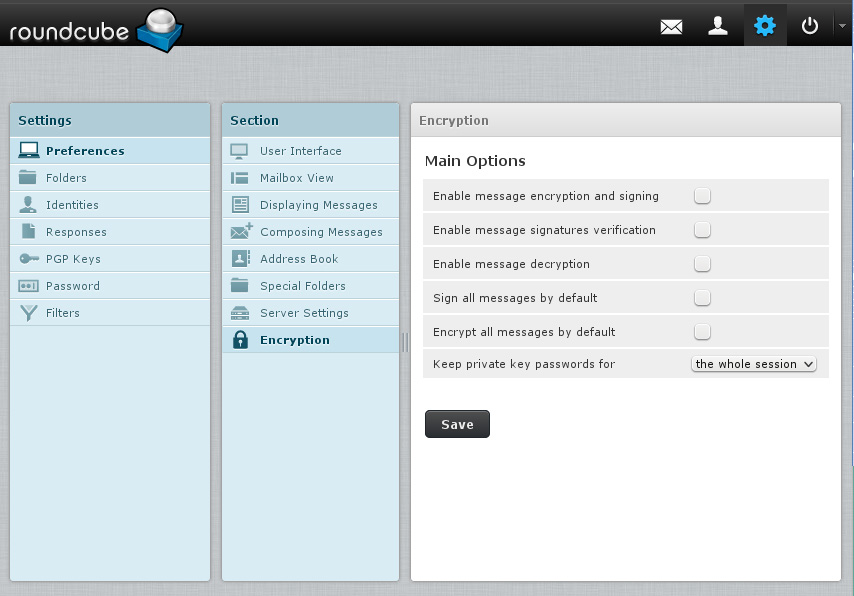Open Password settings label
Screen dimensions: 854x596
72,286
